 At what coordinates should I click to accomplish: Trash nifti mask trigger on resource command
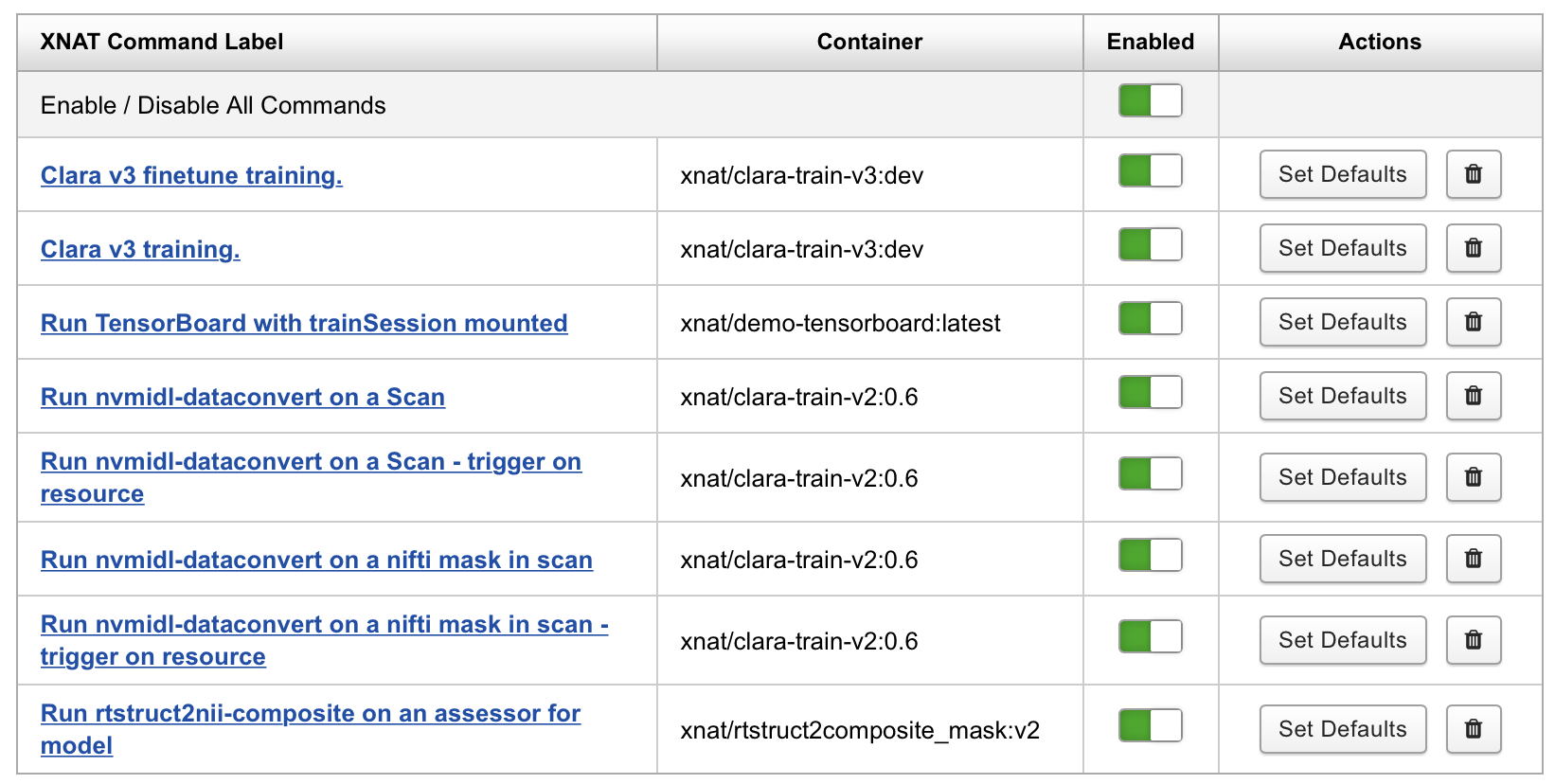pos(1473,640)
